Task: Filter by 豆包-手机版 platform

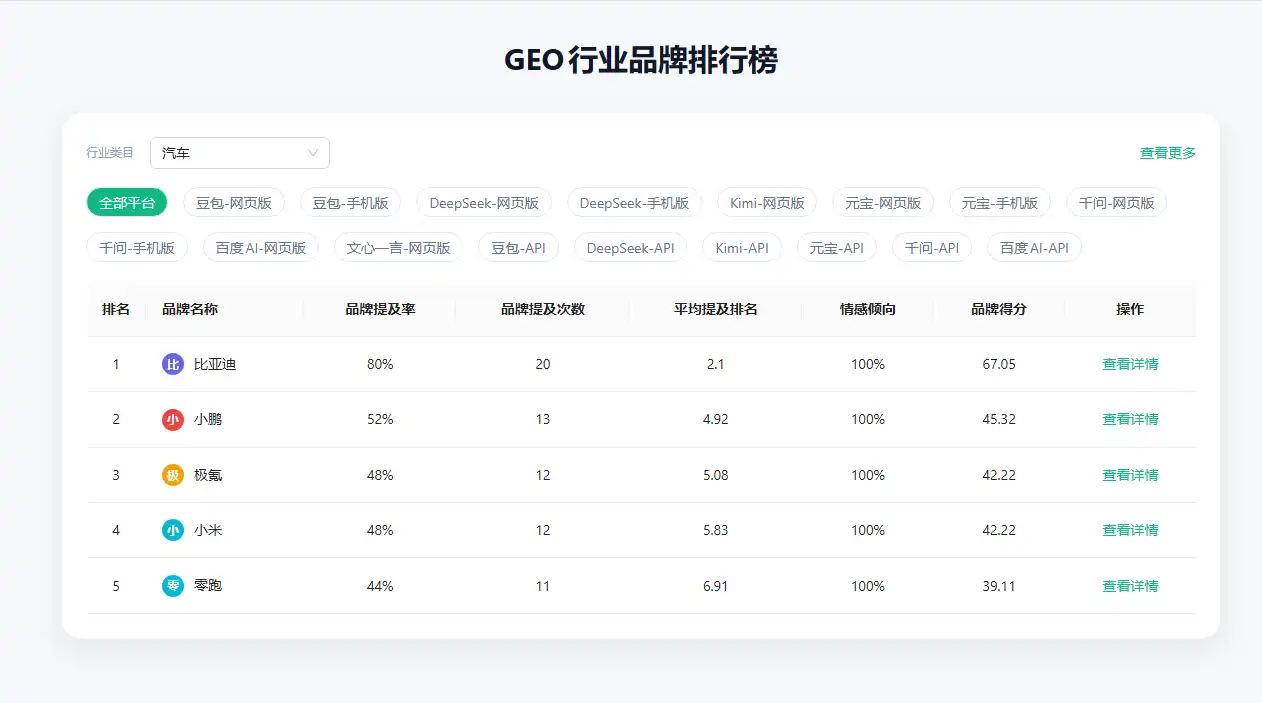Action: (351, 203)
